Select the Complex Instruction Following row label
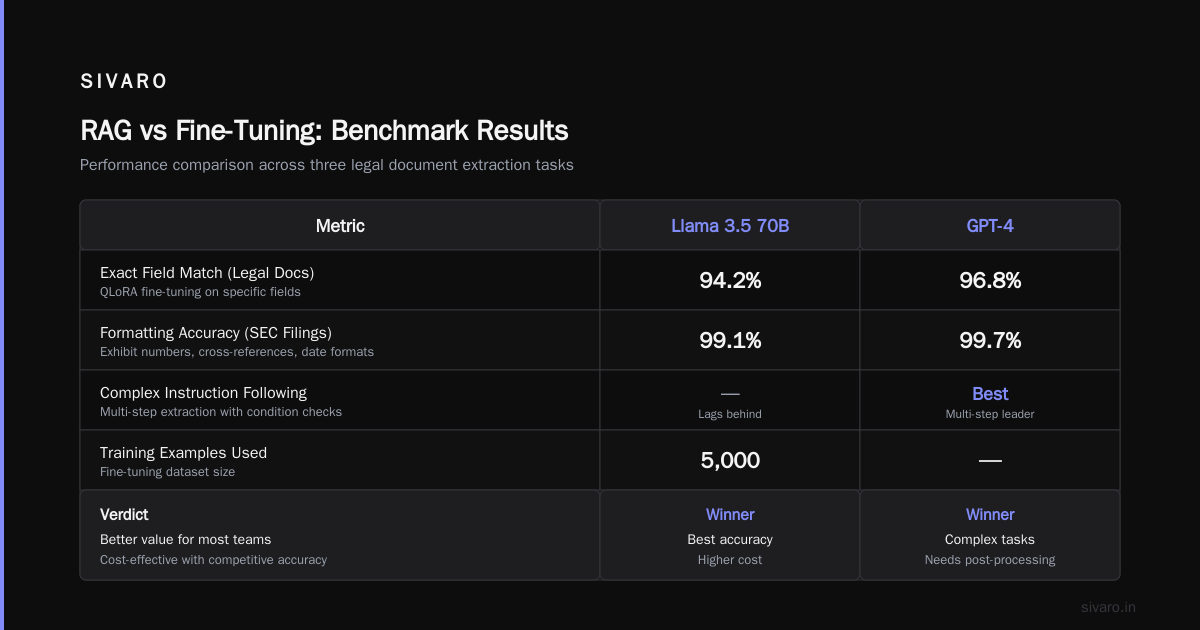The width and height of the screenshot is (1200, 630). coord(203,393)
